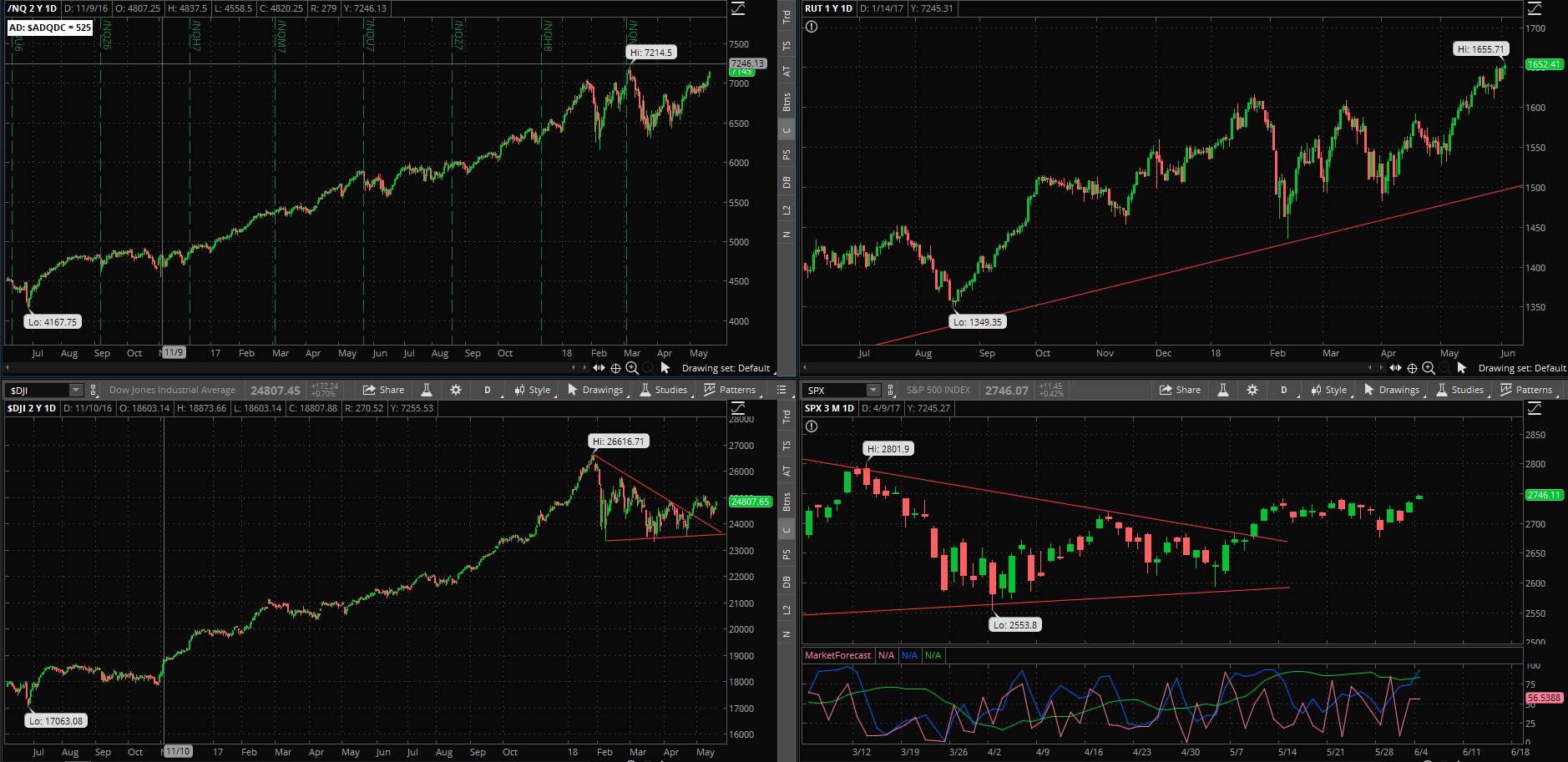Select the L2 side tab in the /NQ panel
1568x762 pixels.
[x=787, y=209]
